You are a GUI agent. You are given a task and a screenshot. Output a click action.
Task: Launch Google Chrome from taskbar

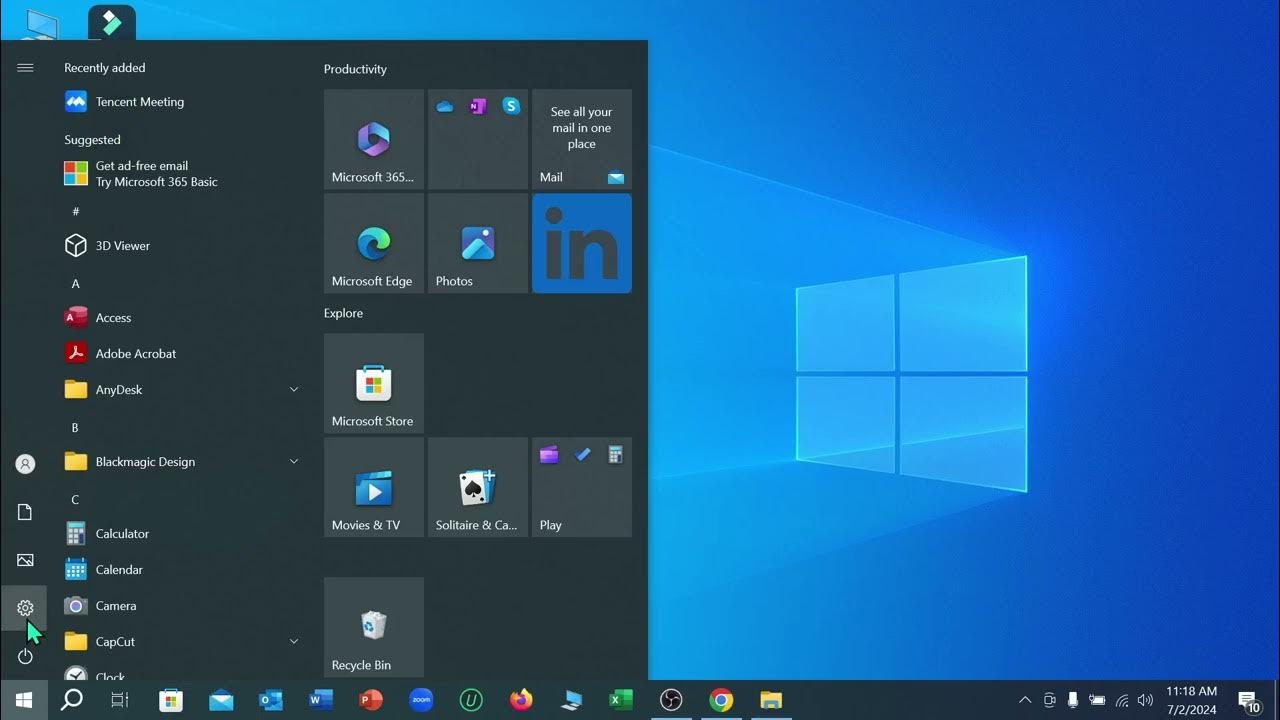pos(721,700)
